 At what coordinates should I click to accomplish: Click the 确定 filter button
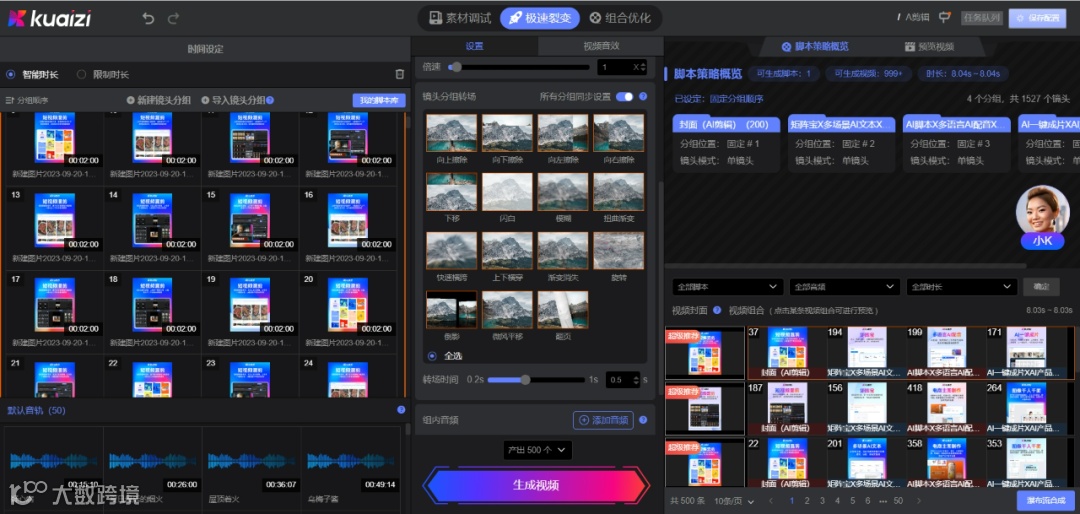tap(1041, 287)
